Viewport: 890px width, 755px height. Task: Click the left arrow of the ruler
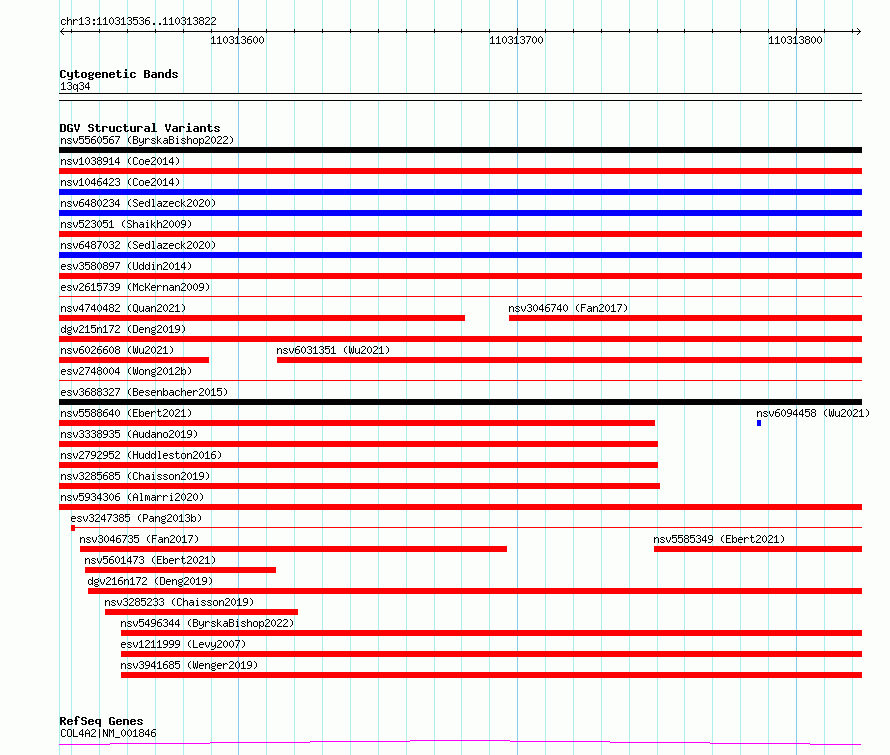64,32
